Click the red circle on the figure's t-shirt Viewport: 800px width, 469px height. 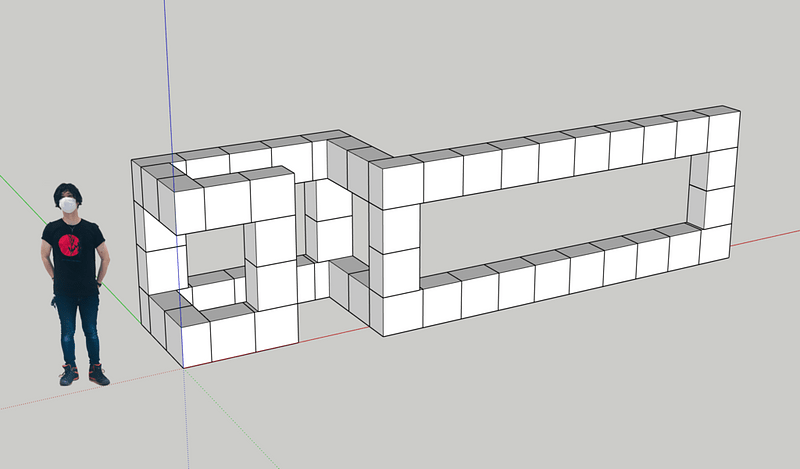69,244
